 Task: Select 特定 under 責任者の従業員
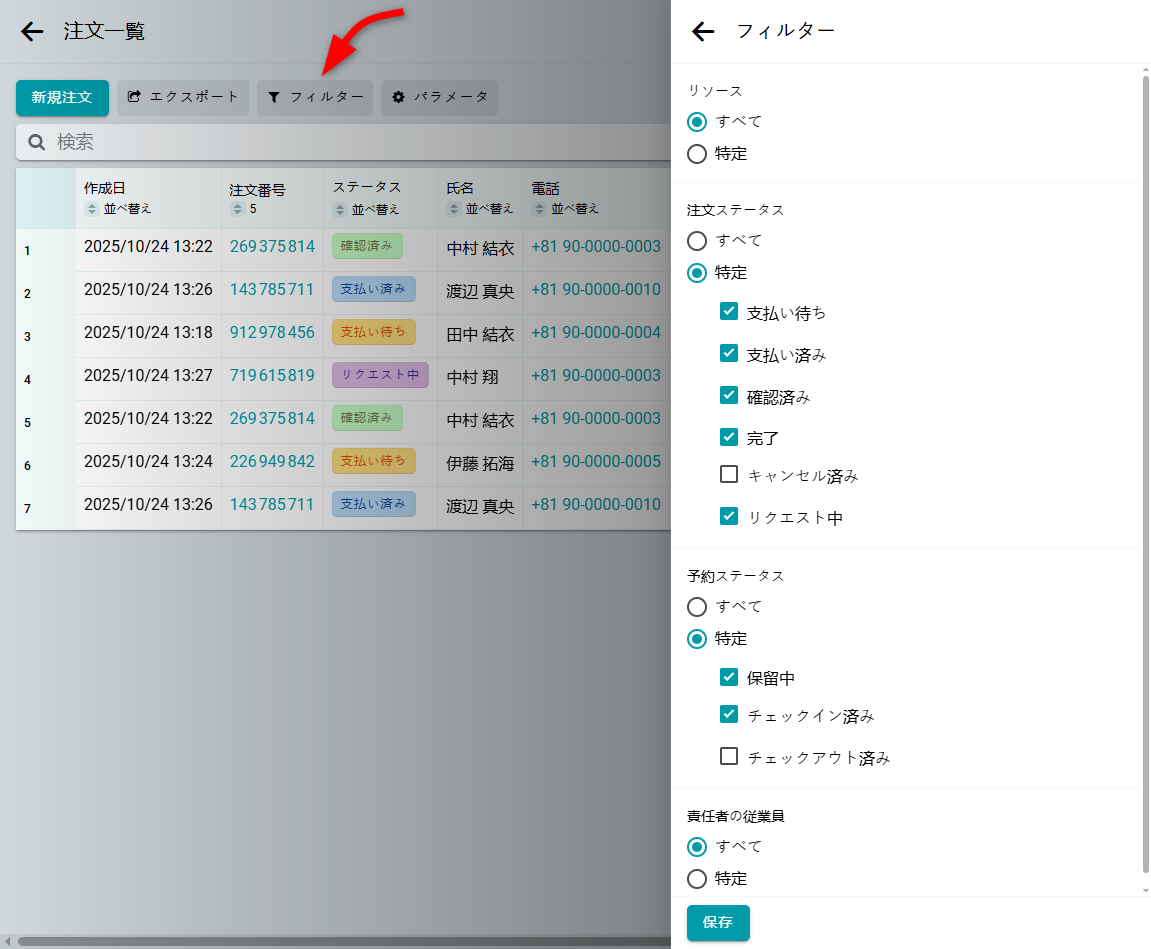697,879
